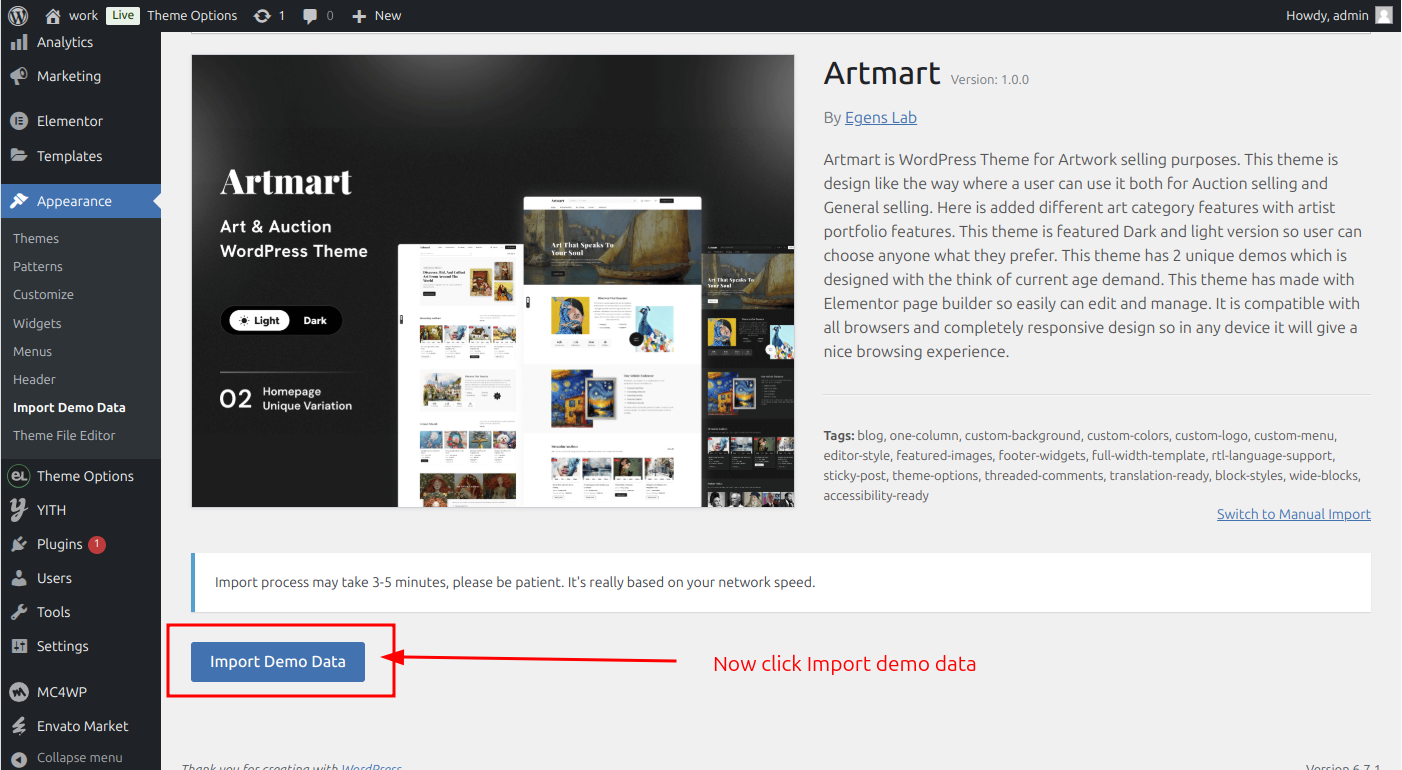1402x770 pixels.
Task: Click the import process notice text
Action: click(515, 582)
